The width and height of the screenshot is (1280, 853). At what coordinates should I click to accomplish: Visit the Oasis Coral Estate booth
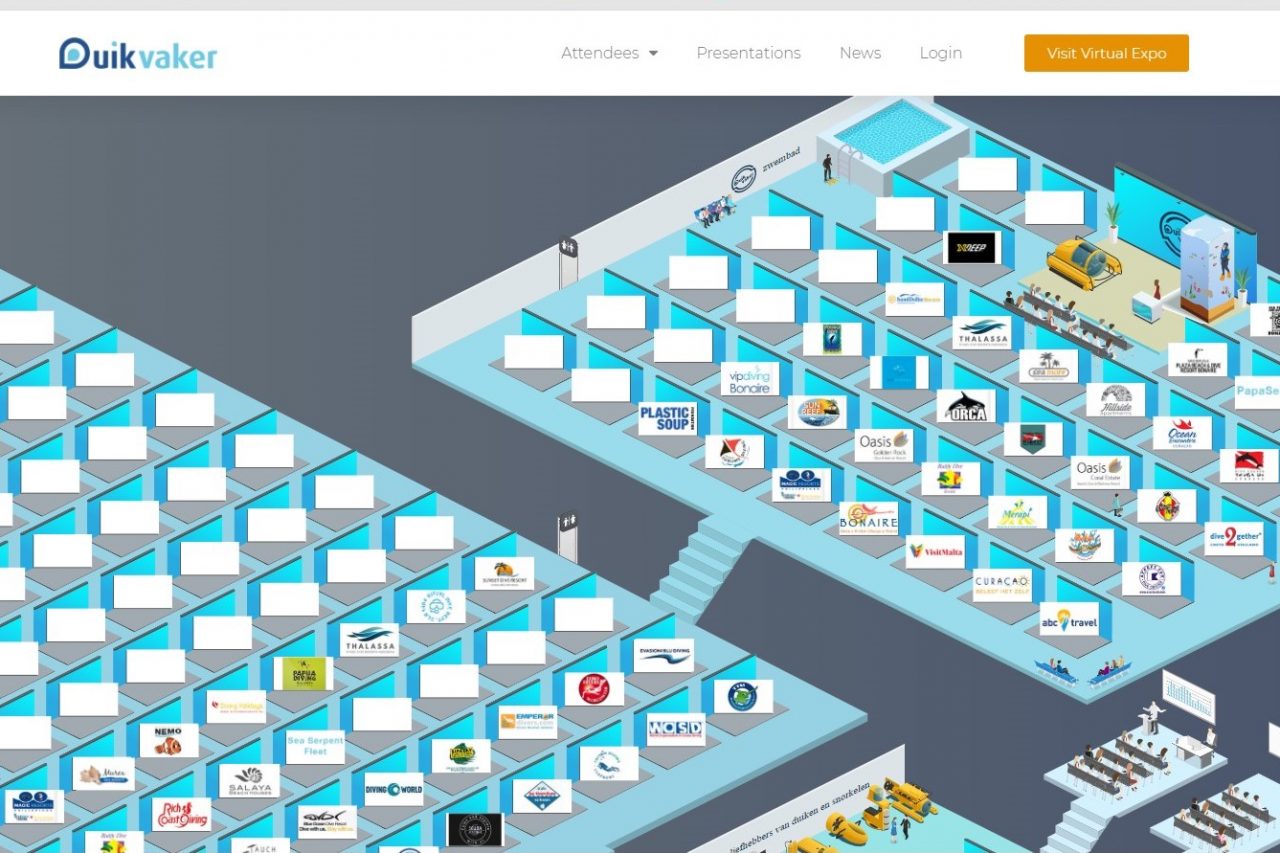pos(1100,472)
